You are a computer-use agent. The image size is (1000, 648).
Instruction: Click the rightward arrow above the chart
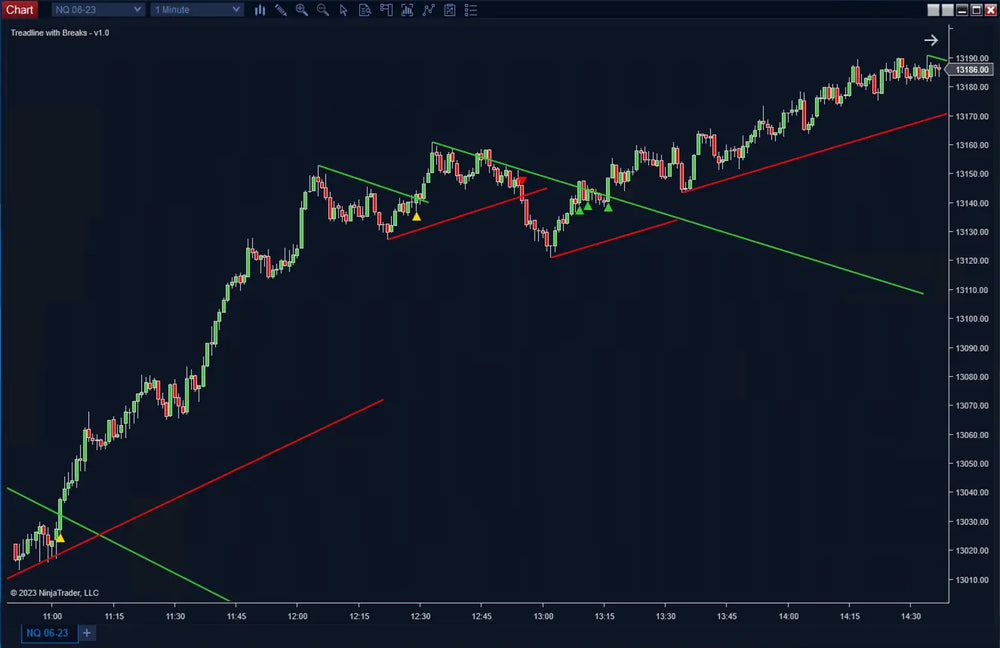point(931,40)
